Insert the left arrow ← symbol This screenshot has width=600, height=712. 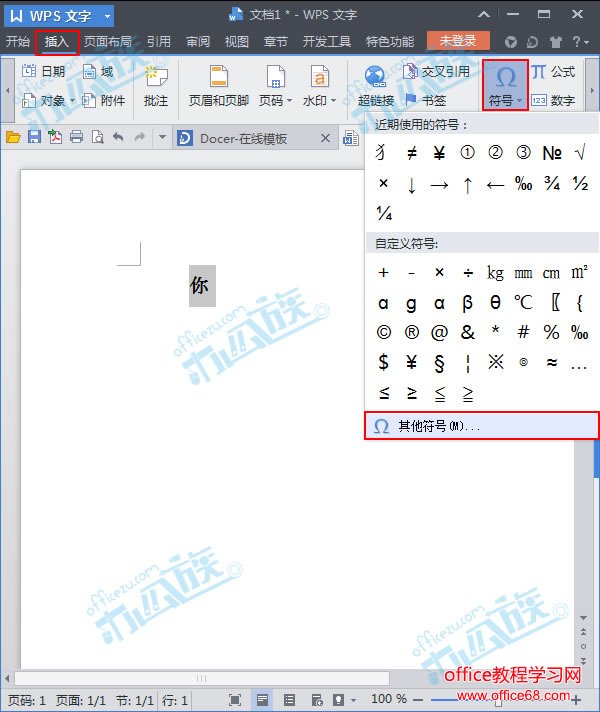(495, 185)
